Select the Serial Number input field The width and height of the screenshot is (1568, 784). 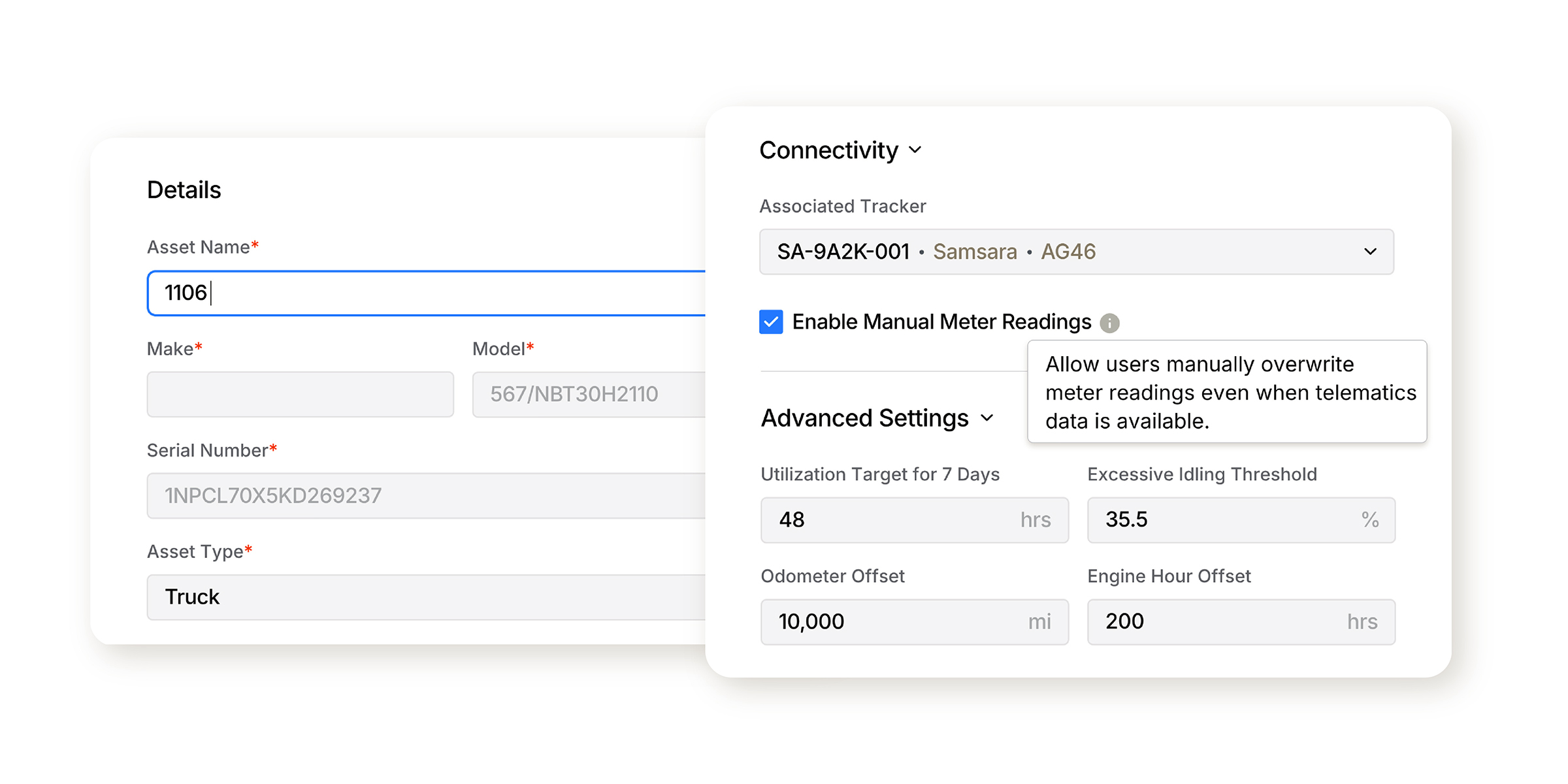point(425,496)
